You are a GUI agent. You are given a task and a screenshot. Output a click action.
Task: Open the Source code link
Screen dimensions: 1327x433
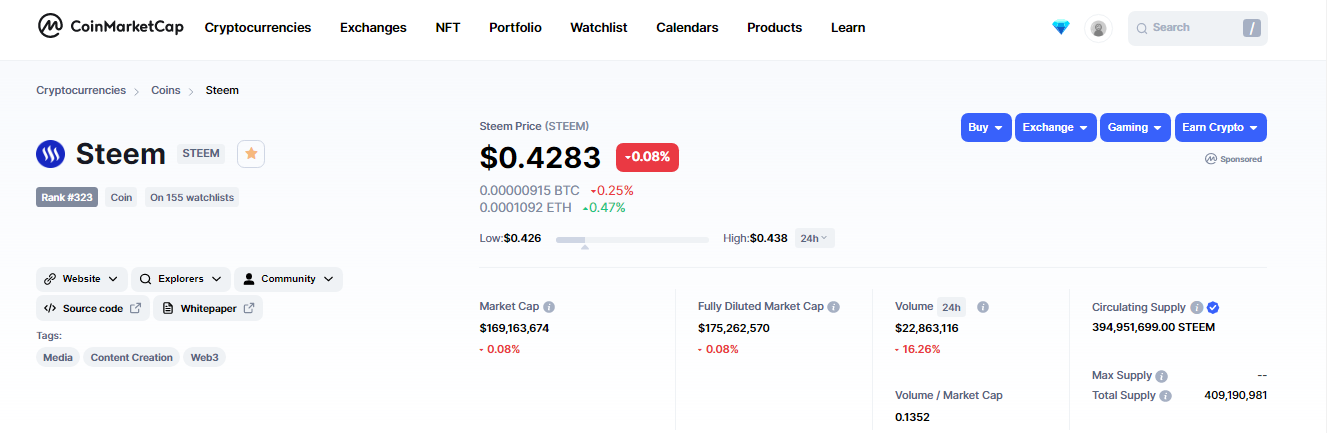pyautogui.click(x=93, y=308)
